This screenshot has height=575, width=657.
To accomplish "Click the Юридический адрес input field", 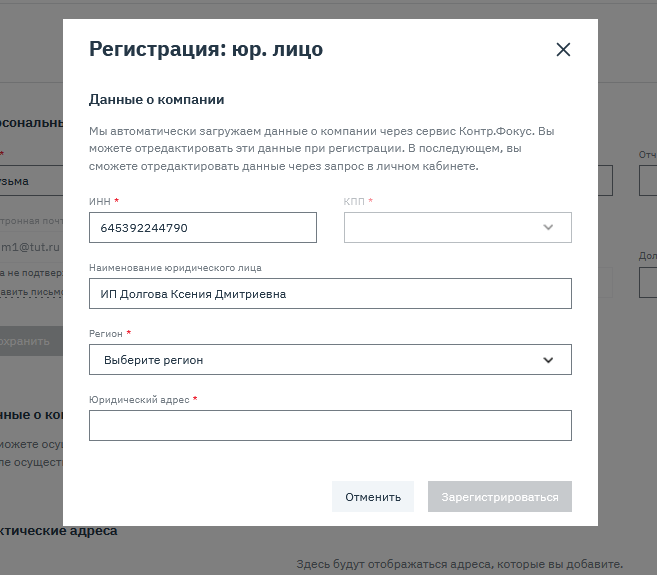I will (330, 425).
